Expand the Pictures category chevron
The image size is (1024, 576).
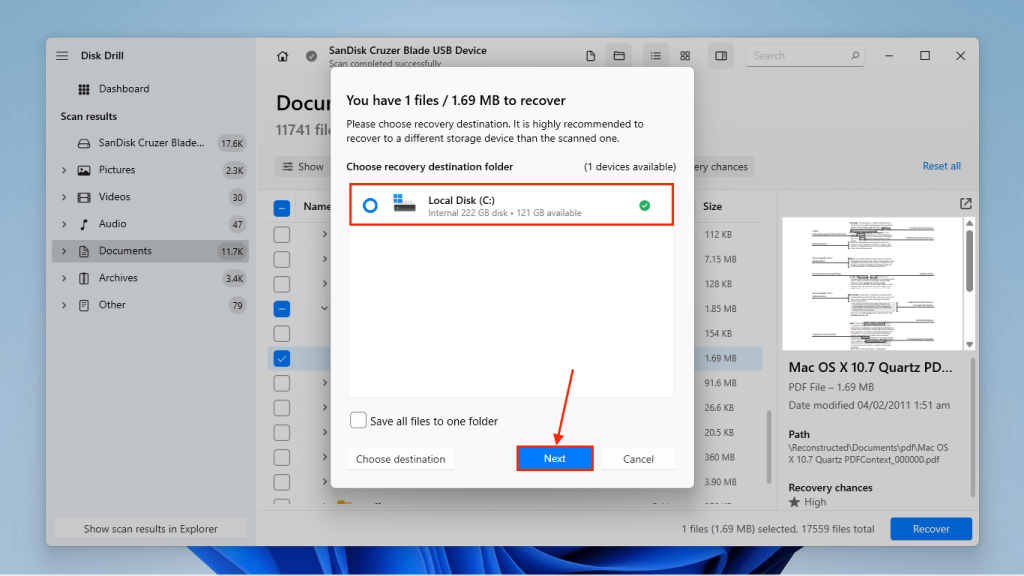62,170
